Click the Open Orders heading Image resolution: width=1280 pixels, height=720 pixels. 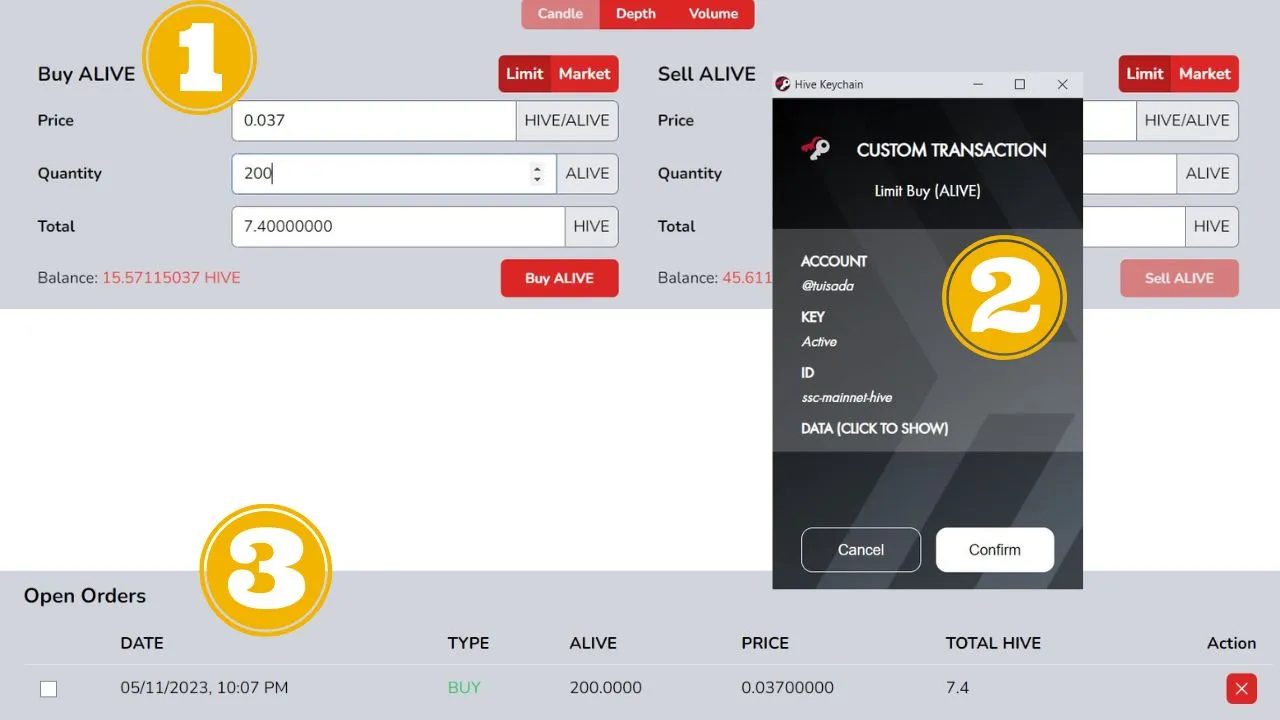(85, 596)
